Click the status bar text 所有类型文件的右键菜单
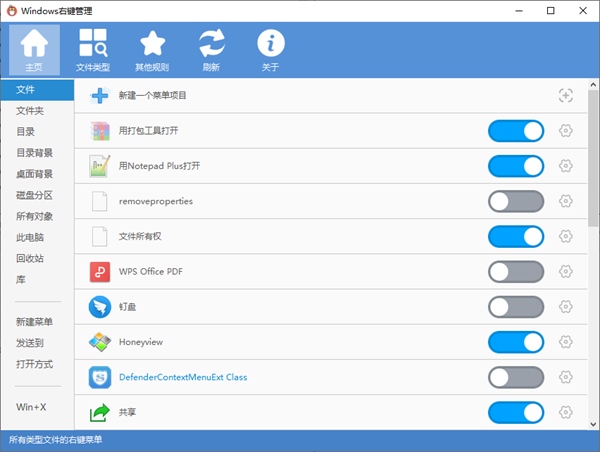Viewport: 600px width, 452px height. pyautogui.click(x=55, y=440)
